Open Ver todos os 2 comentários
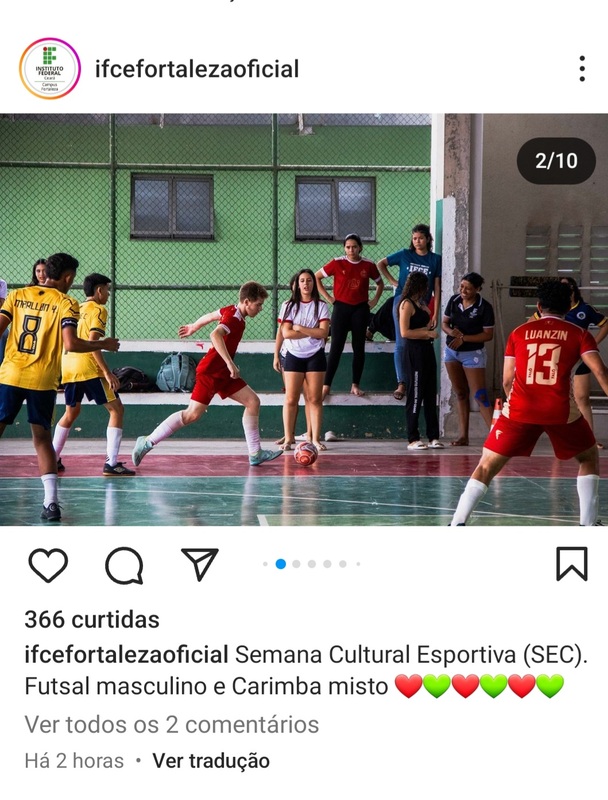 (171, 724)
